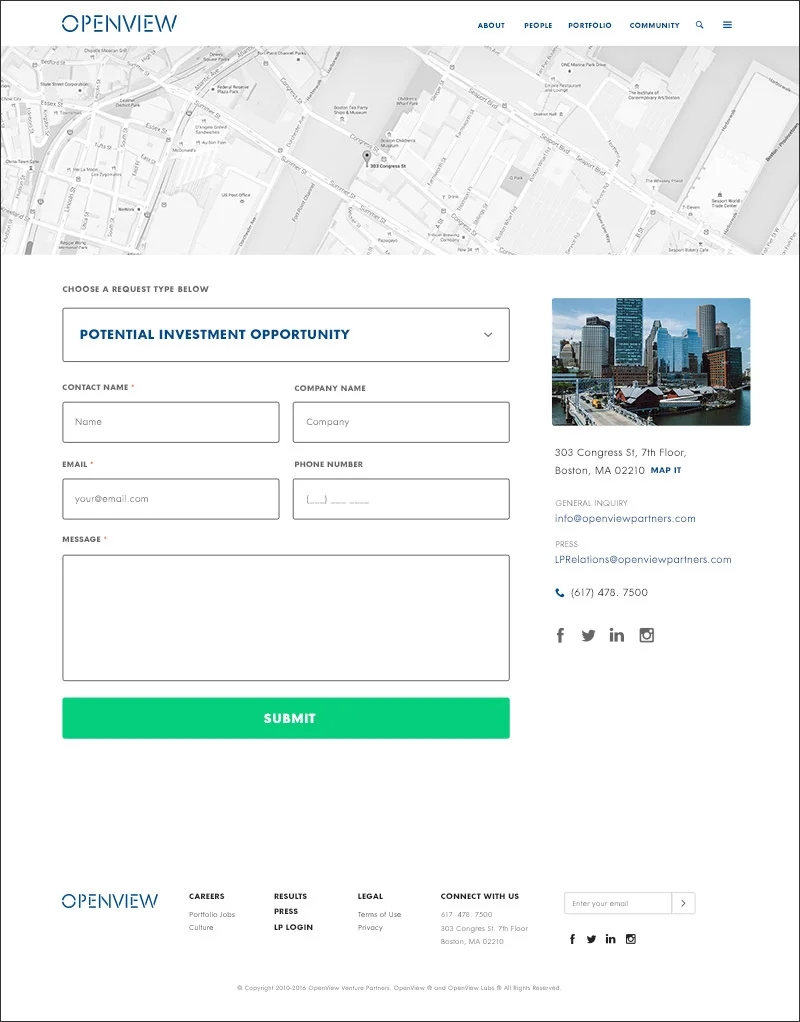This screenshot has width=800, height=1022.
Task: Click the Map It link
Action: [666, 470]
